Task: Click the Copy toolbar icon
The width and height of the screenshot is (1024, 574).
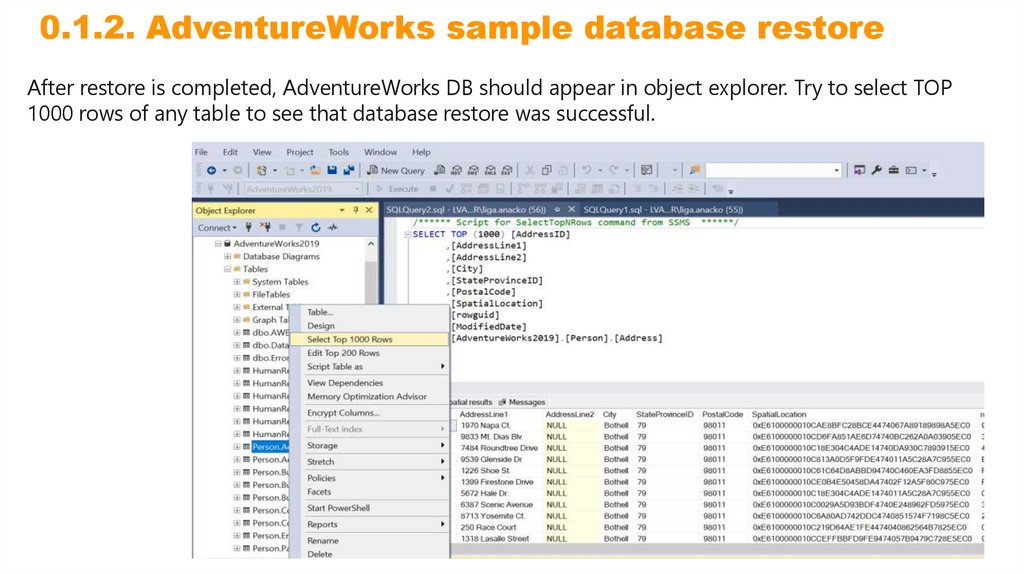Action: click(547, 170)
